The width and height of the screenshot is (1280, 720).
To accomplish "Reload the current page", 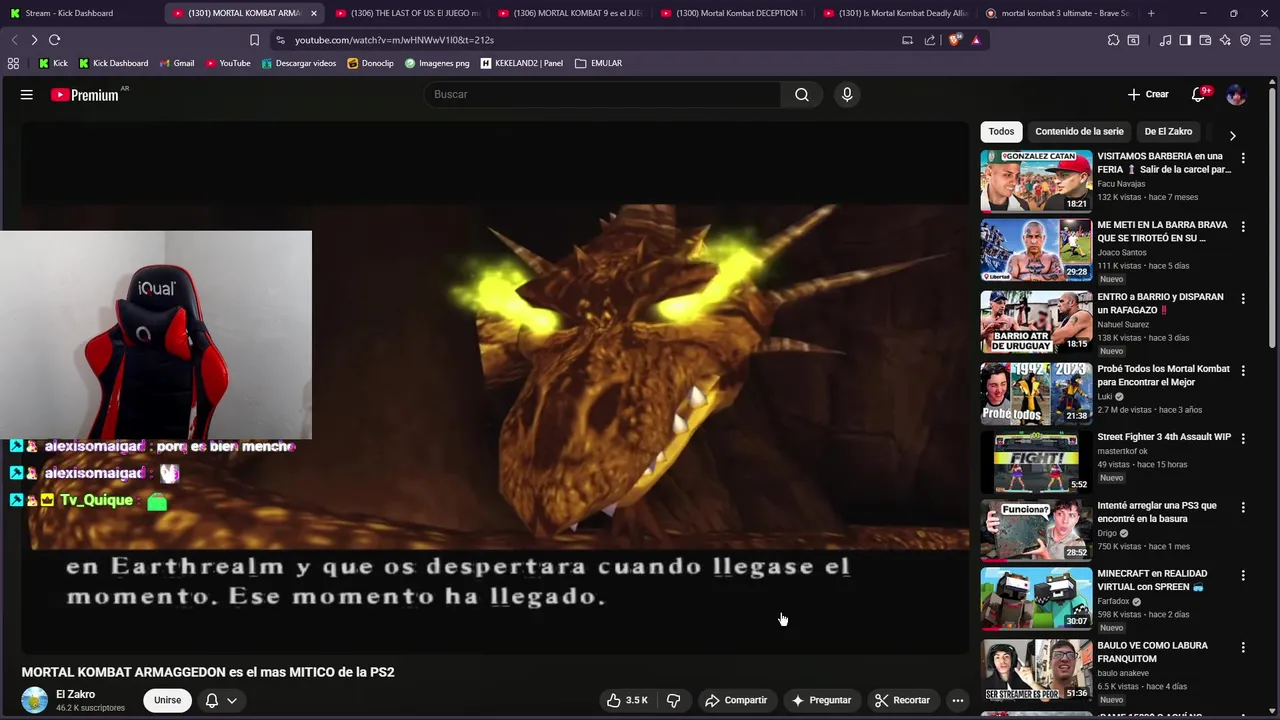I will pos(54,40).
